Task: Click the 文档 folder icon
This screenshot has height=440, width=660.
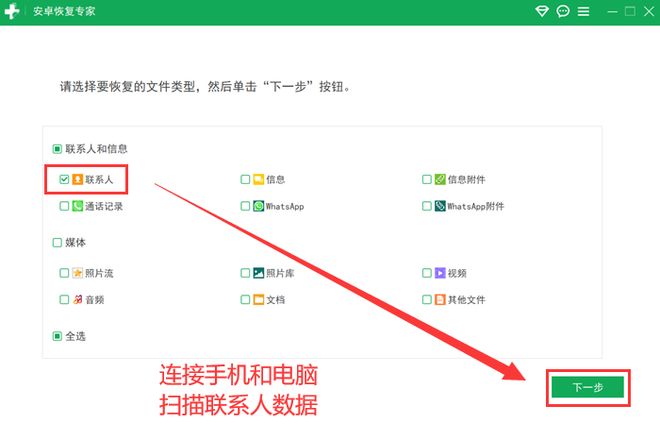Action: (258, 299)
